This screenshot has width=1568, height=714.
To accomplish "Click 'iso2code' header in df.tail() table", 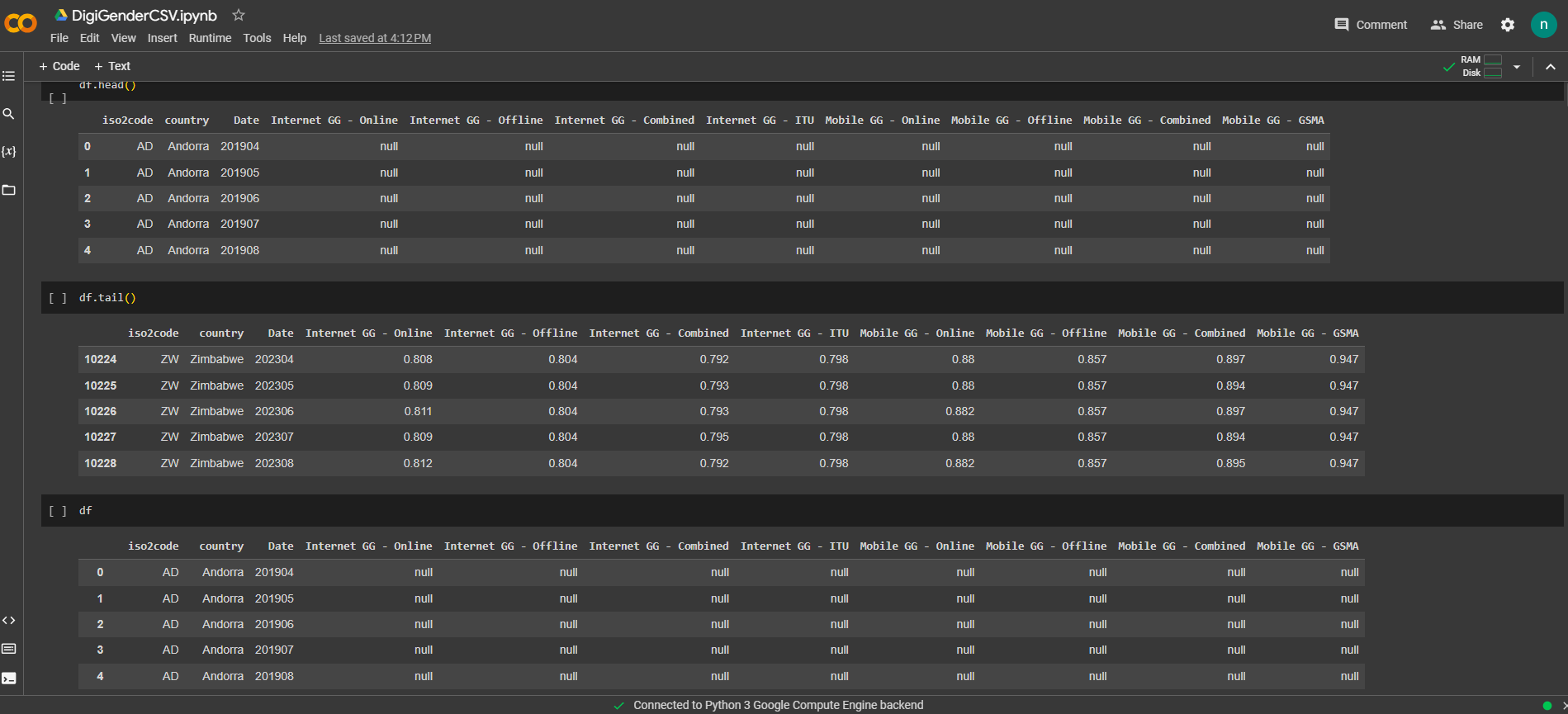I will point(153,333).
